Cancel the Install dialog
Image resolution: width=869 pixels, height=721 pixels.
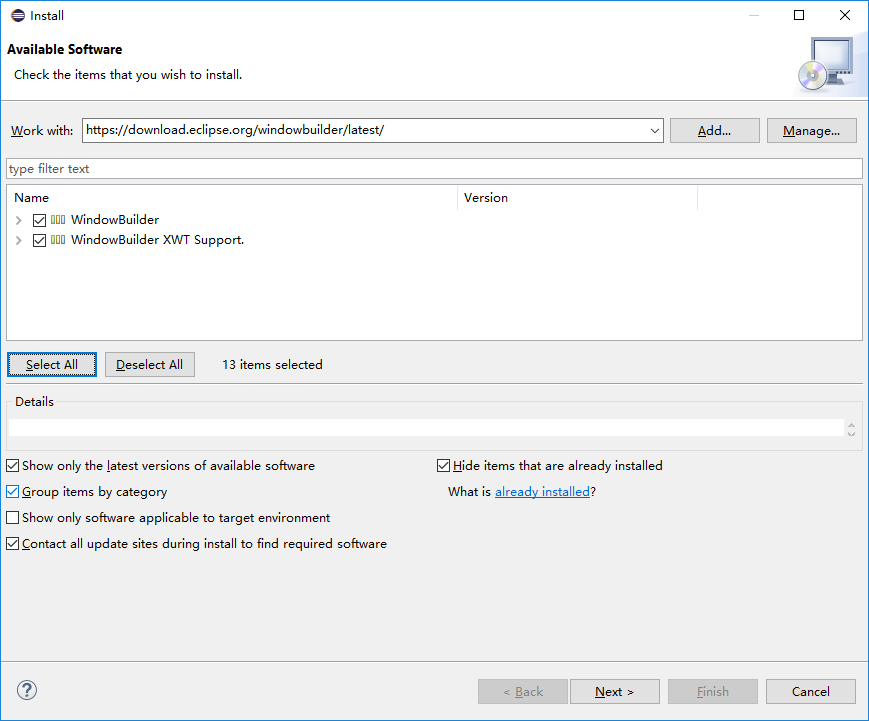[811, 692]
